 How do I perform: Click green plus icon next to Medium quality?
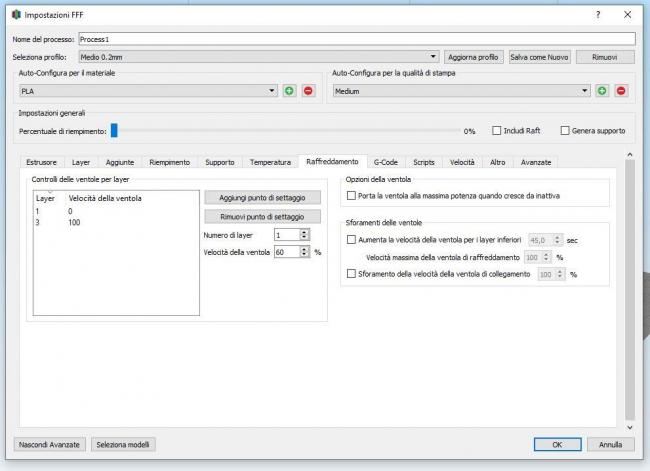pos(603,91)
